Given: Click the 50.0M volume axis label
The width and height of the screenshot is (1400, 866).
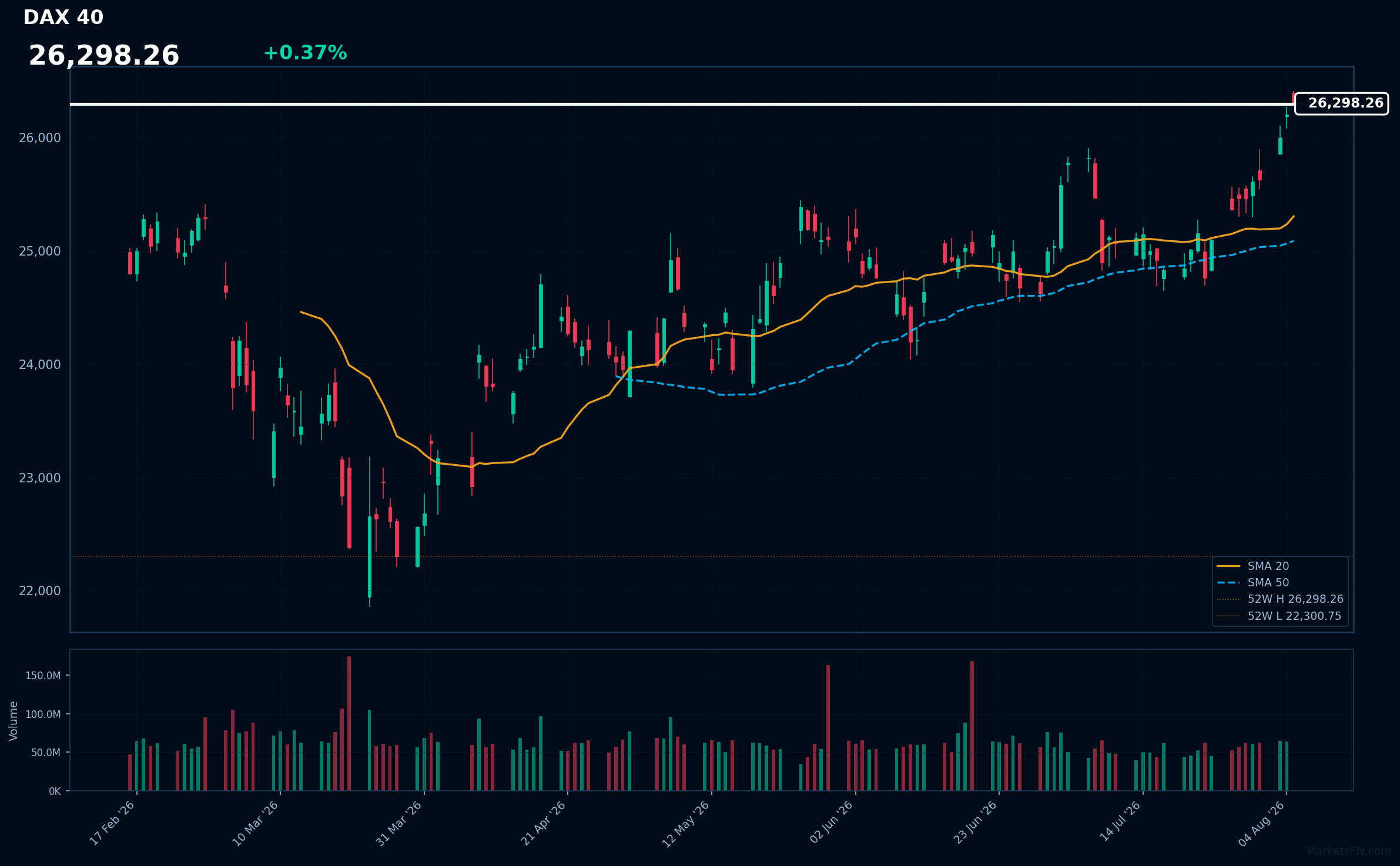Looking at the screenshot, I should click(x=46, y=753).
